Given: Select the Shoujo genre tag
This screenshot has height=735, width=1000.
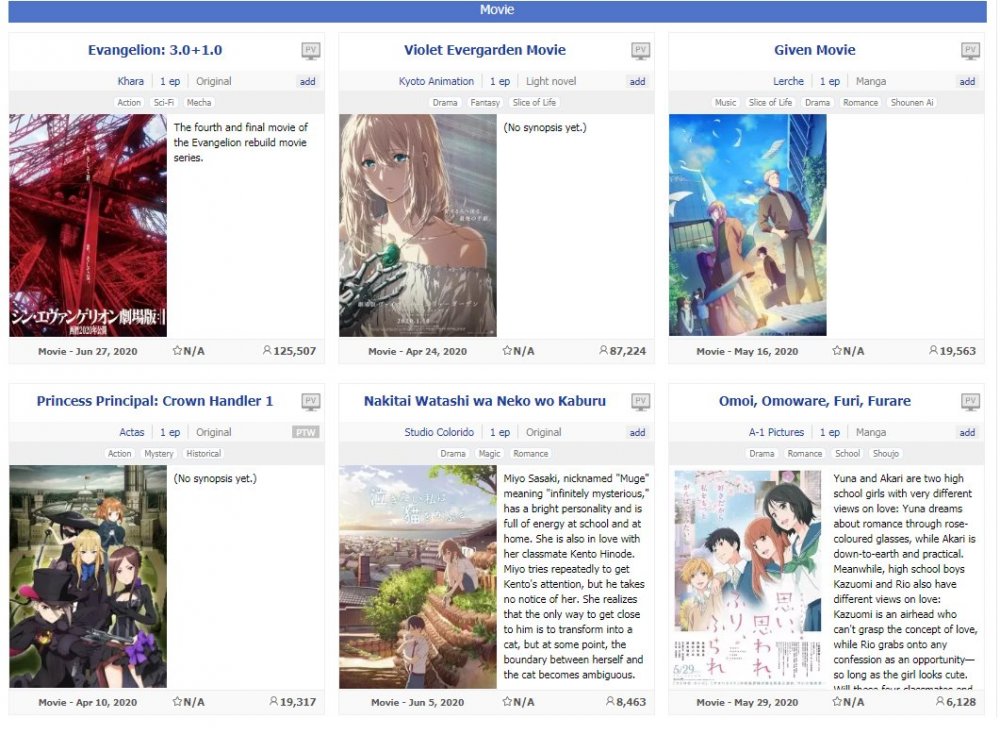Looking at the screenshot, I should [x=886, y=453].
